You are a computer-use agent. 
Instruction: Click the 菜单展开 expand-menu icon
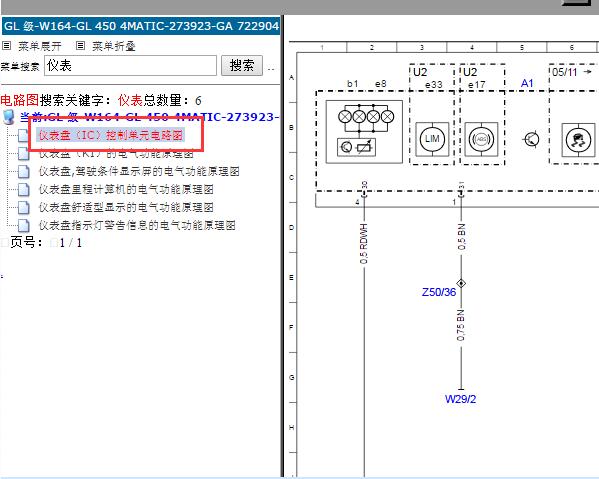pos(6,46)
